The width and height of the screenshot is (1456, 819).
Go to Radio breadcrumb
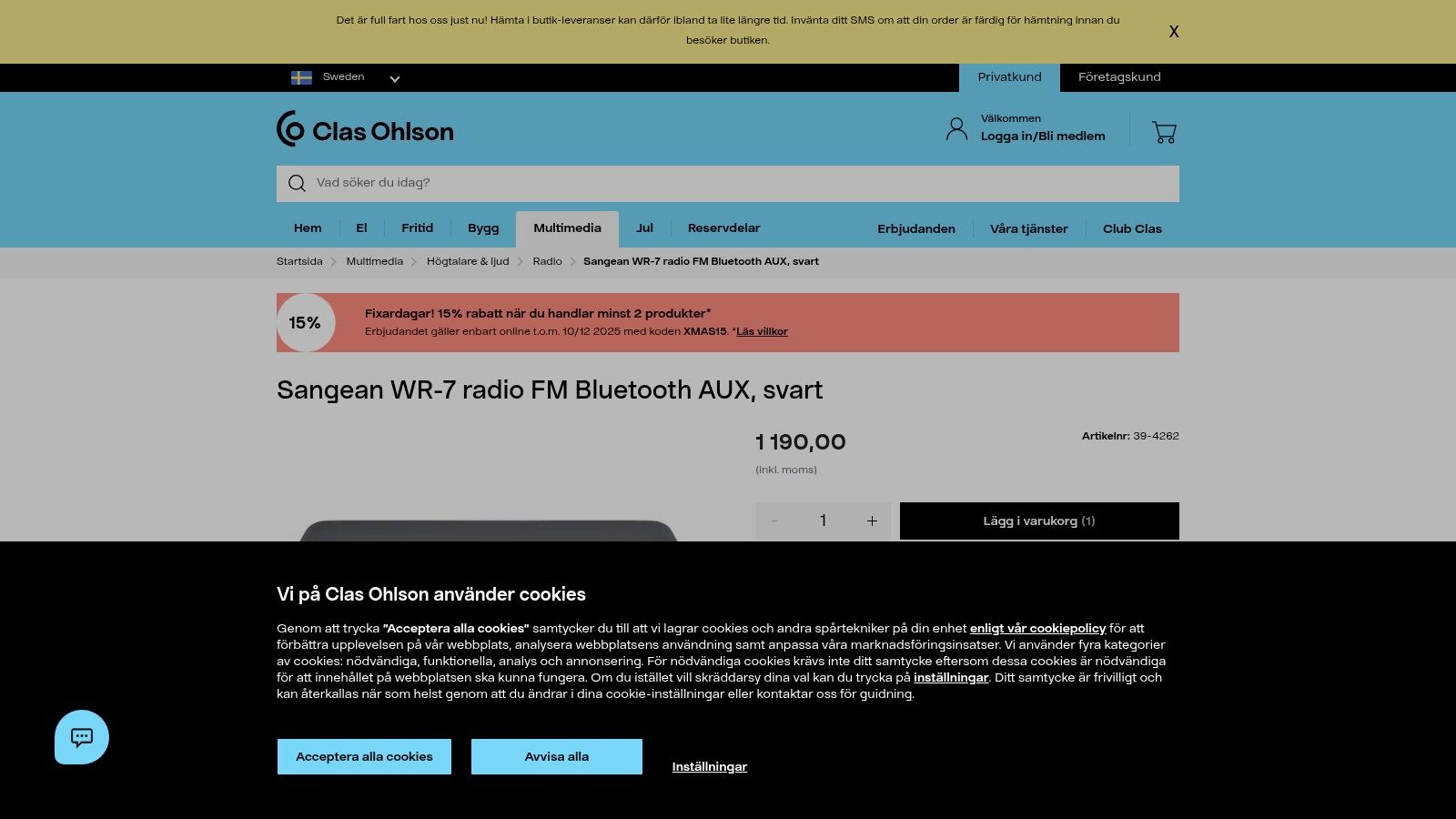click(547, 261)
